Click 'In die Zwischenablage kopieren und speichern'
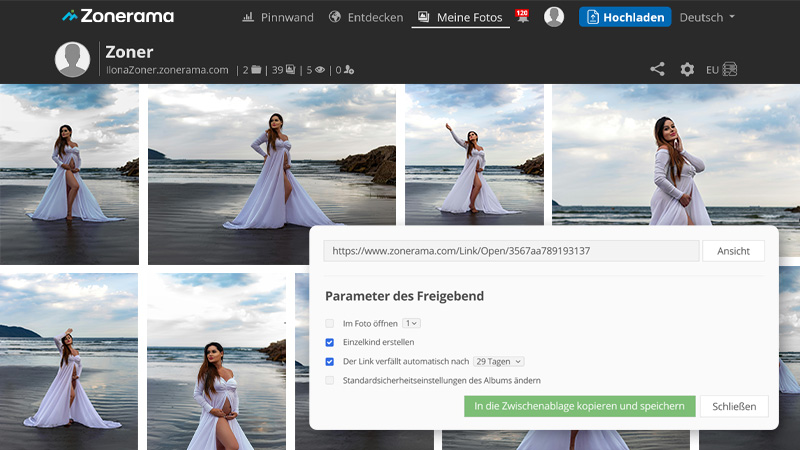 pos(579,406)
